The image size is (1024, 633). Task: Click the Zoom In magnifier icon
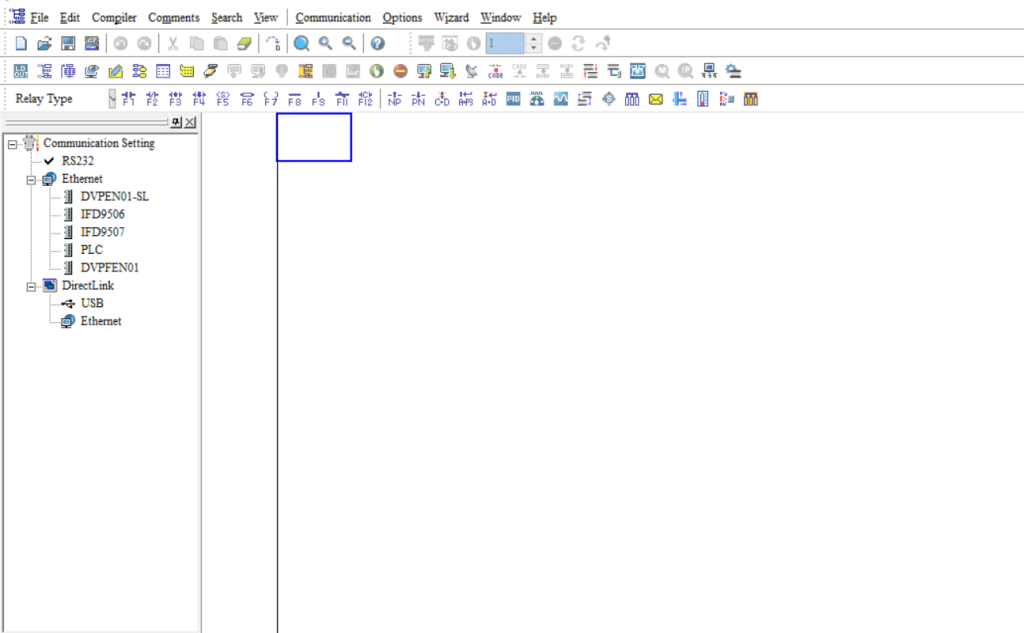coord(322,43)
